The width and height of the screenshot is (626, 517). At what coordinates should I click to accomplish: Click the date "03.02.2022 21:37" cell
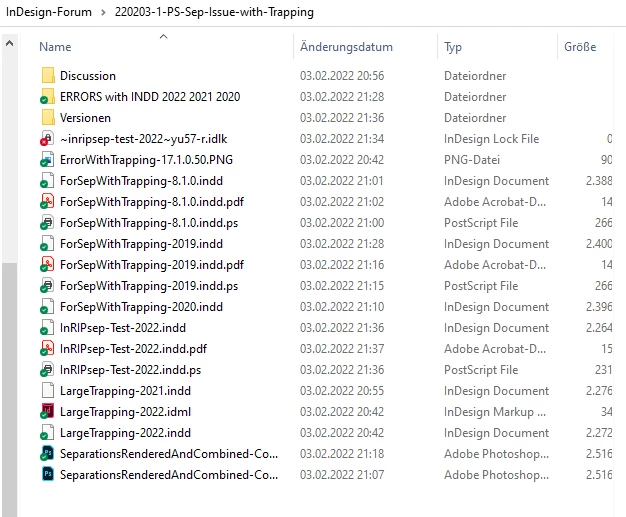point(342,349)
